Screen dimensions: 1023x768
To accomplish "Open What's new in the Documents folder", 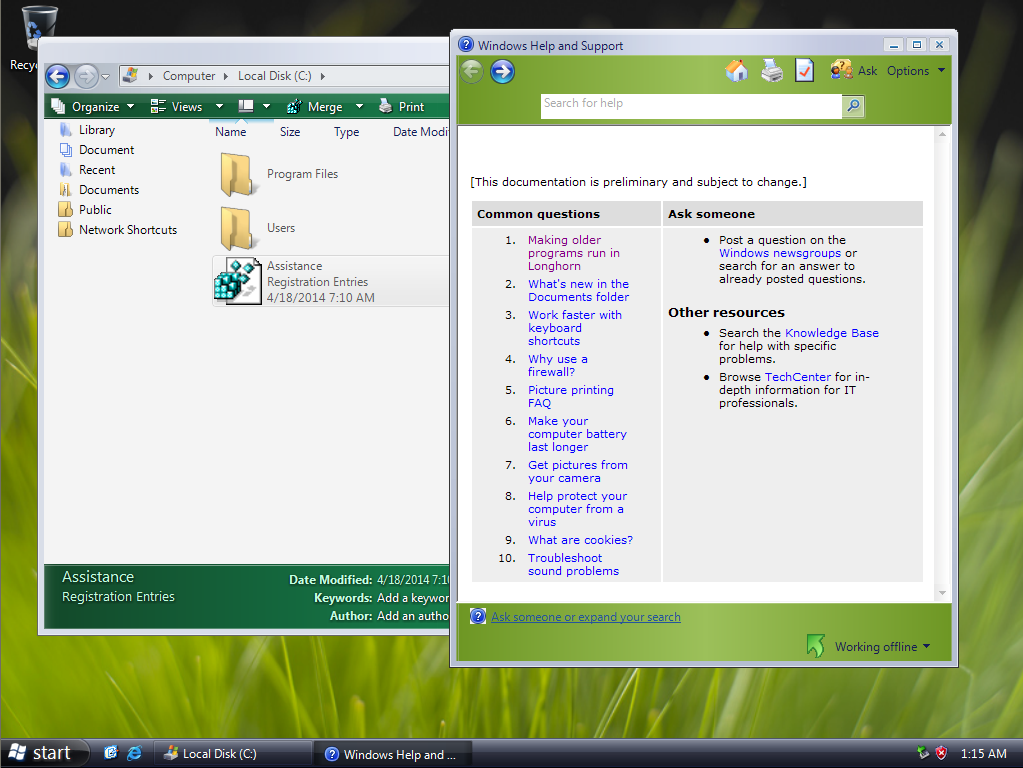I will click(x=579, y=290).
